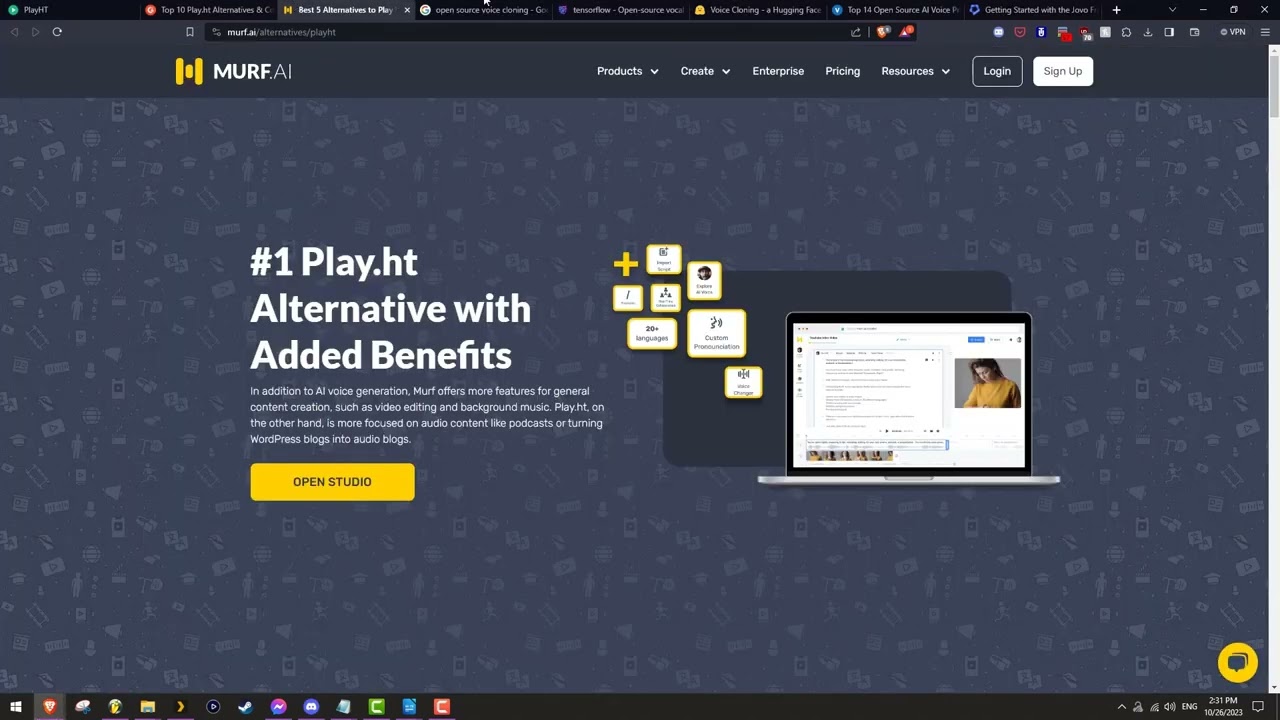Switch to Voice Cloning Hugging Face tab
The image size is (1280, 720).
(x=758, y=10)
